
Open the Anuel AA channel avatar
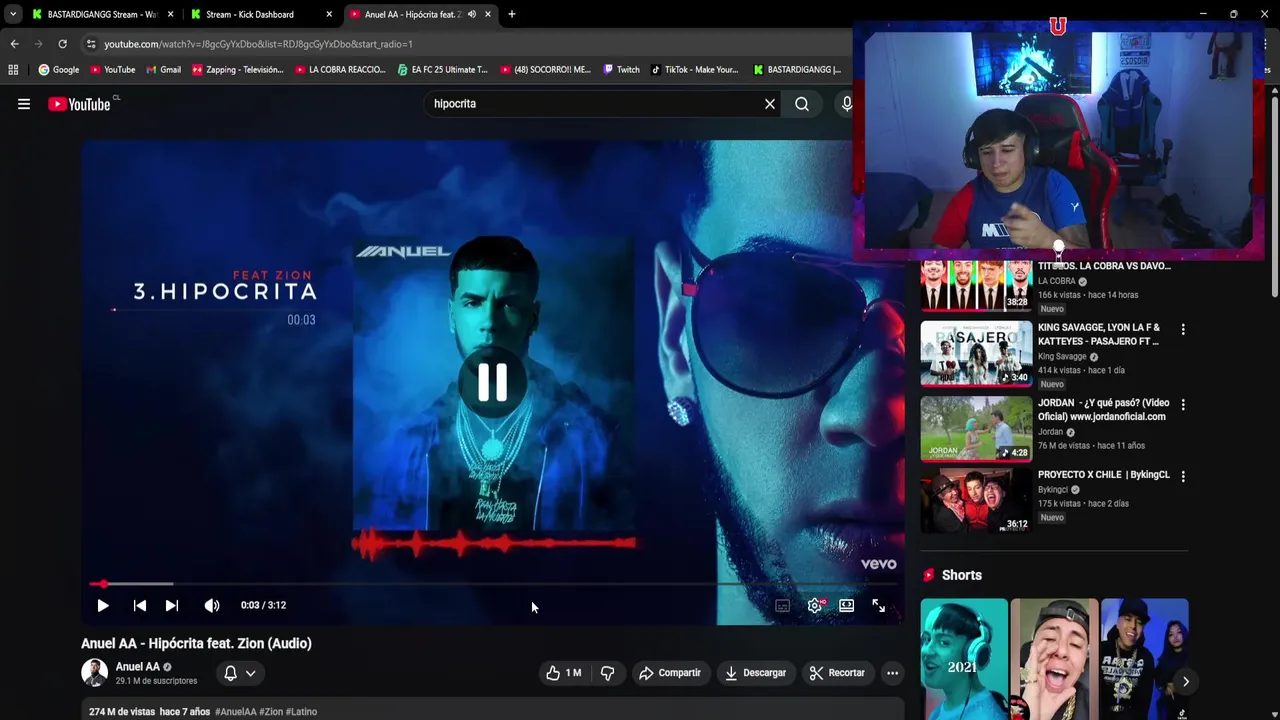pyautogui.click(x=94, y=673)
